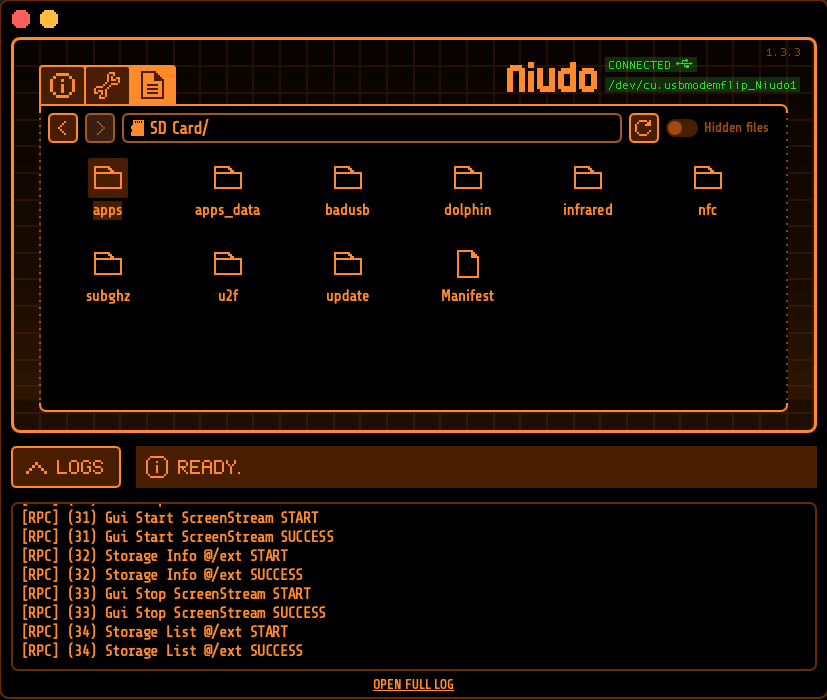Click the READY status bar
827x700 pixels.
pos(476,467)
